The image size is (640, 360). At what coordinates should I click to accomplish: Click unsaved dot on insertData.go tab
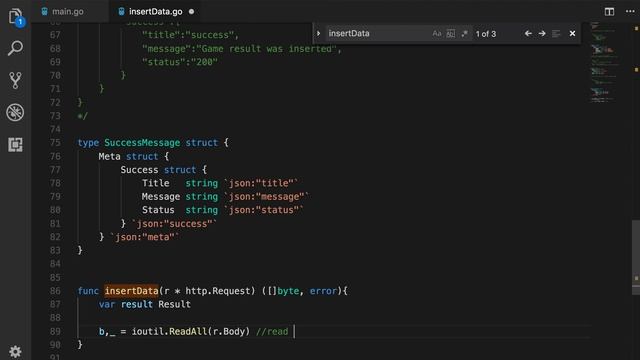(x=191, y=12)
